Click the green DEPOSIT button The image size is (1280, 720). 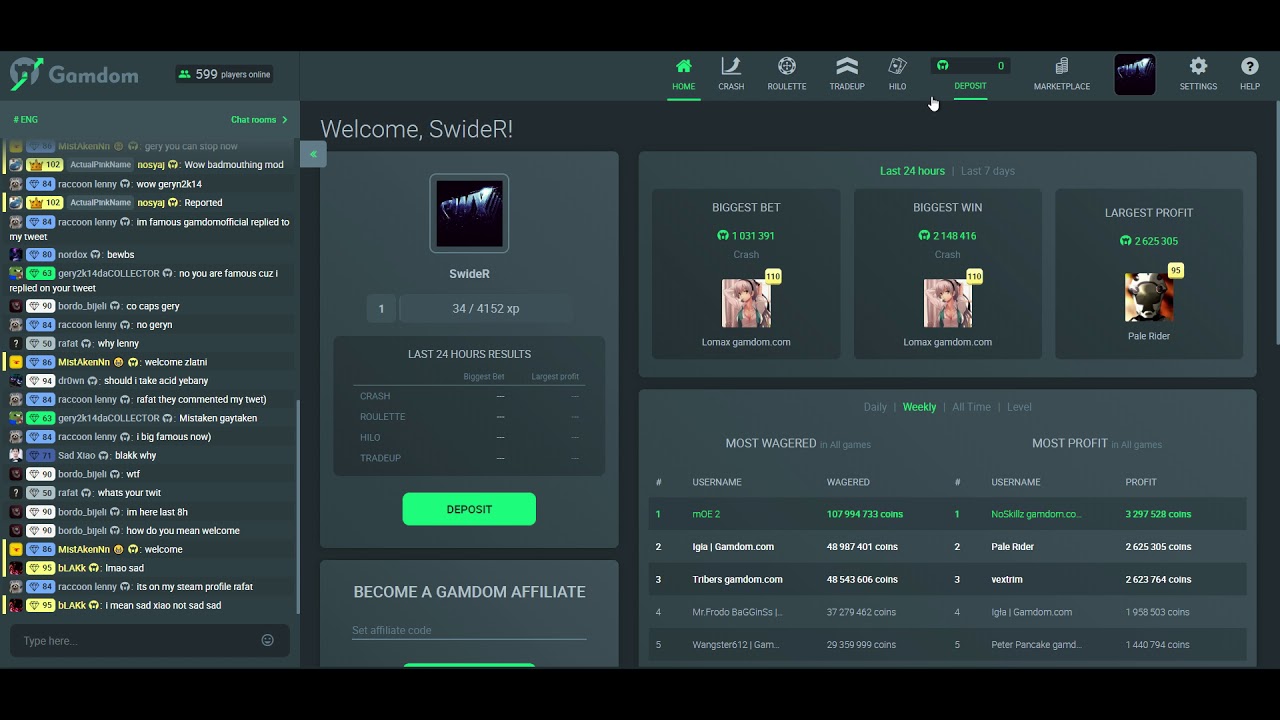pos(469,509)
